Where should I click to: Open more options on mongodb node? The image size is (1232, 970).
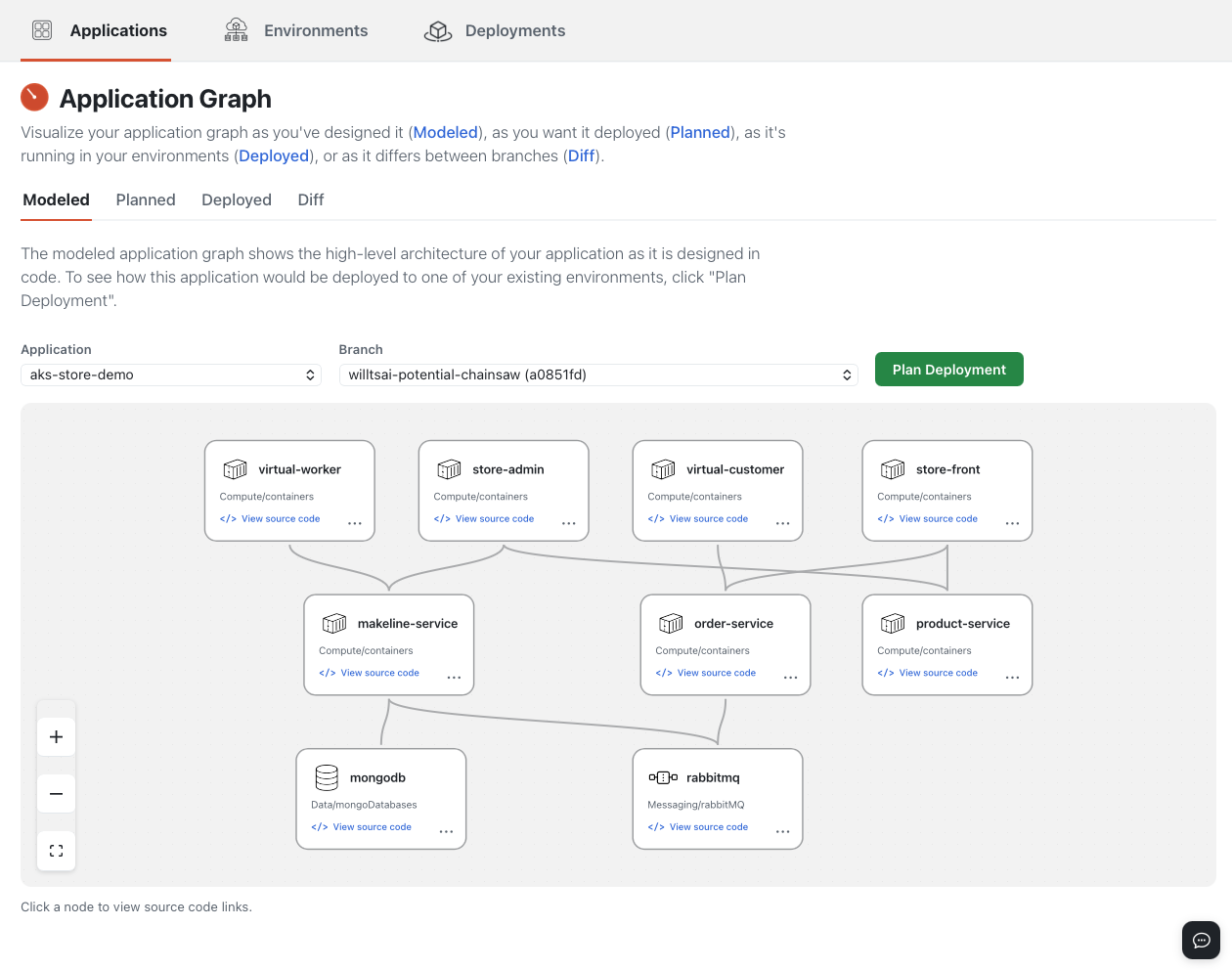[x=447, y=831]
